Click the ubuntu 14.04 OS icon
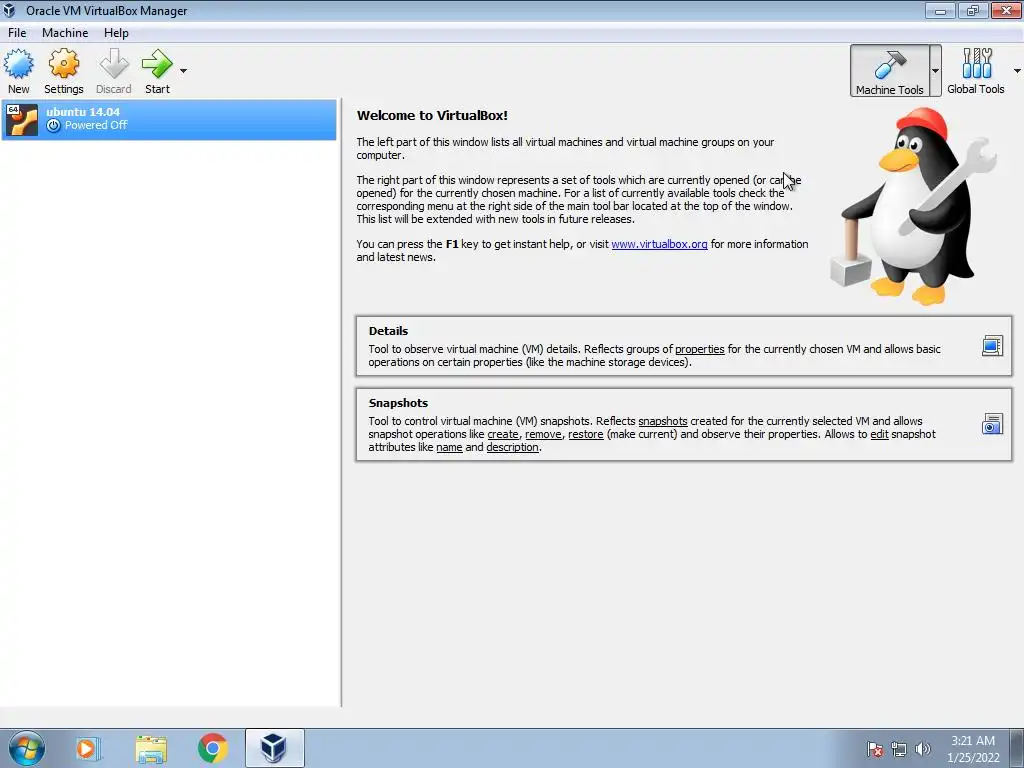This screenshot has height=768, width=1024. (x=22, y=120)
